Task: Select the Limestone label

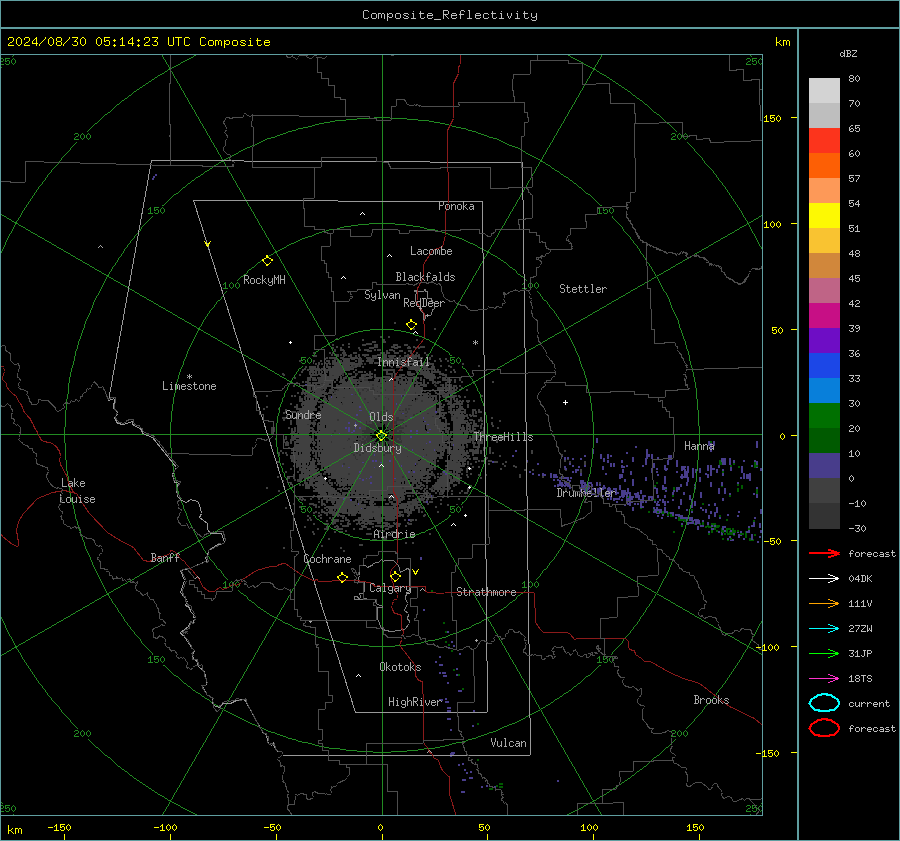Action: pos(189,386)
